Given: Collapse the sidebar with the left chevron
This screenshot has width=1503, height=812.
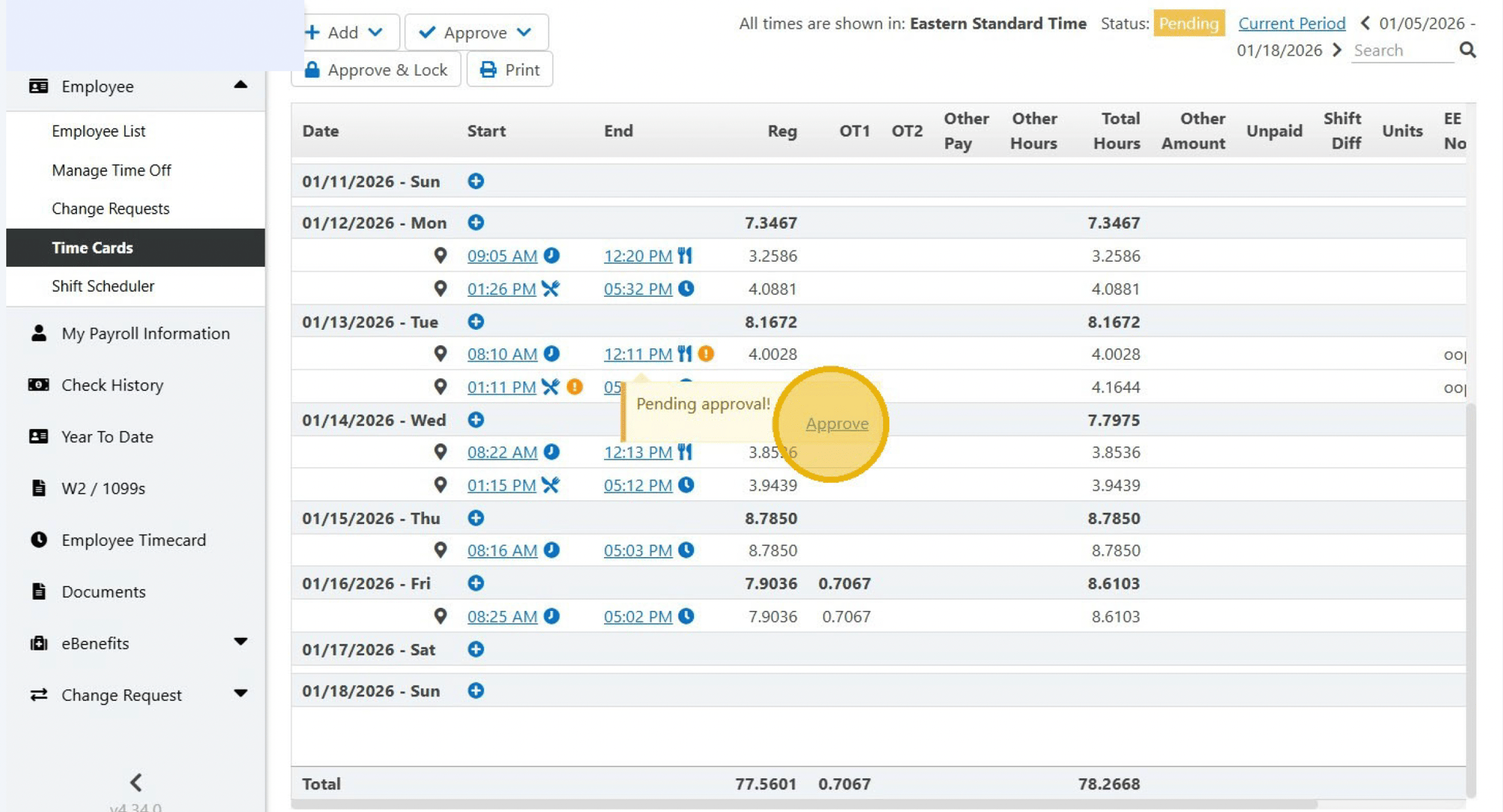Looking at the screenshot, I should (136, 783).
